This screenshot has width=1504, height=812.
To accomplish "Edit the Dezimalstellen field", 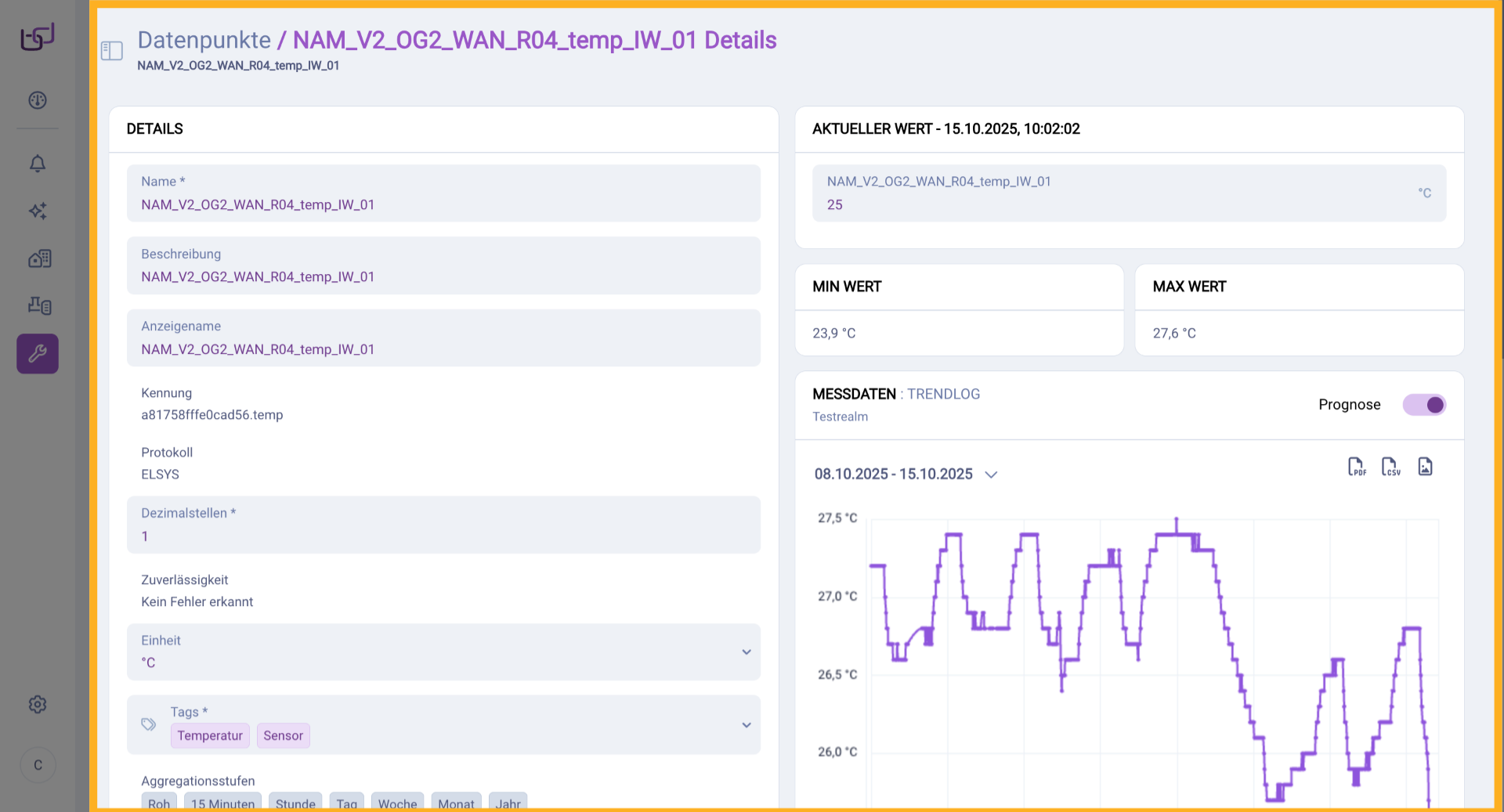I will pos(443,536).
